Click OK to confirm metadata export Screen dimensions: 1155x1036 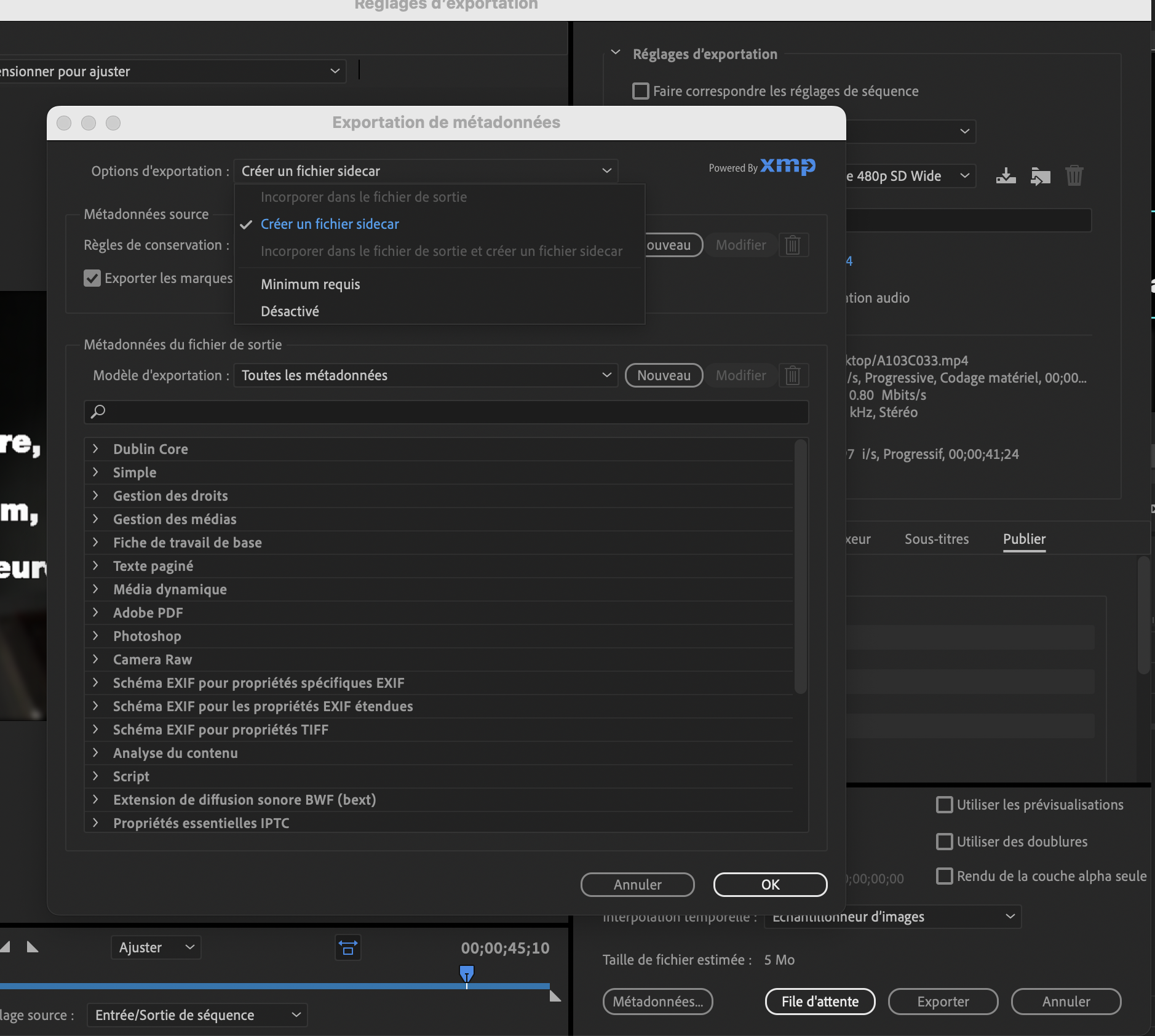coord(770,885)
